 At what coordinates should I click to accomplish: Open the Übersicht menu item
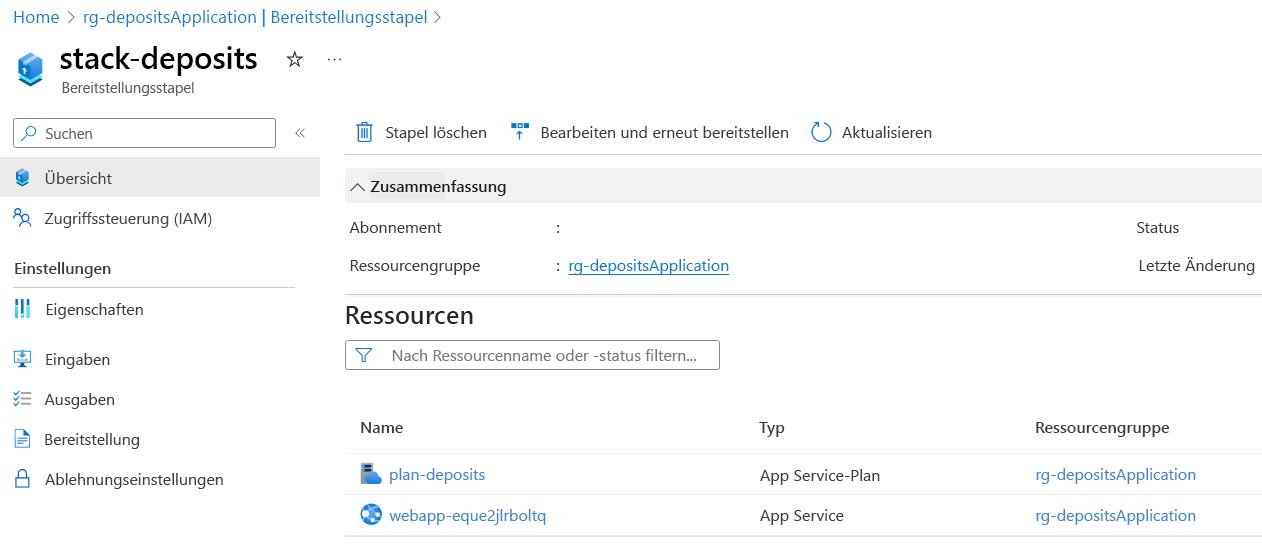pyautogui.click(x=160, y=178)
